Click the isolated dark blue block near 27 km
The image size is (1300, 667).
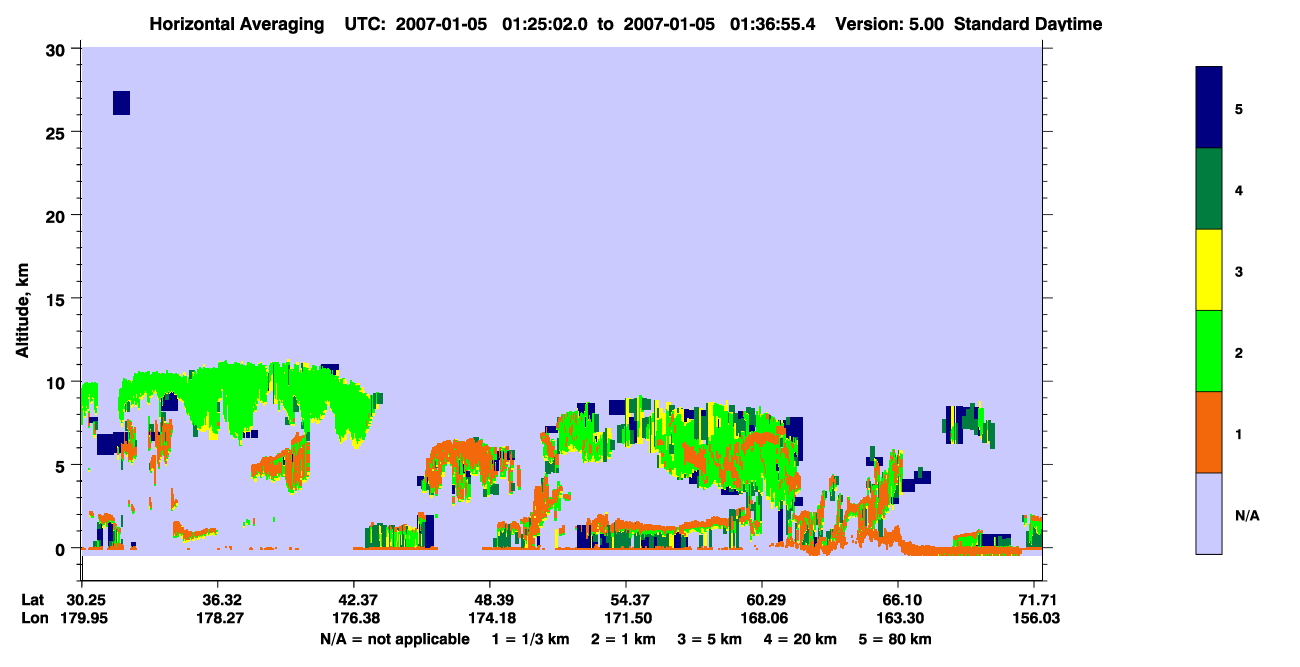click(121, 103)
